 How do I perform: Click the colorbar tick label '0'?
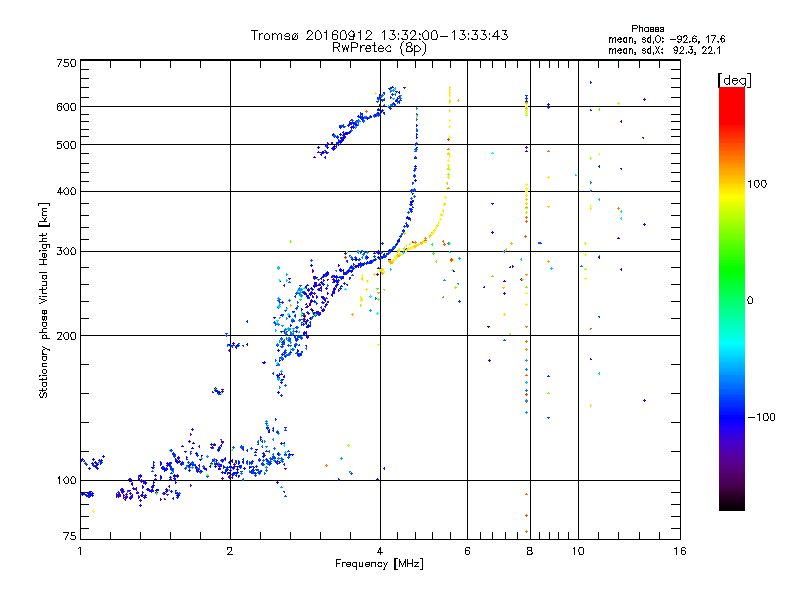click(750, 301)
